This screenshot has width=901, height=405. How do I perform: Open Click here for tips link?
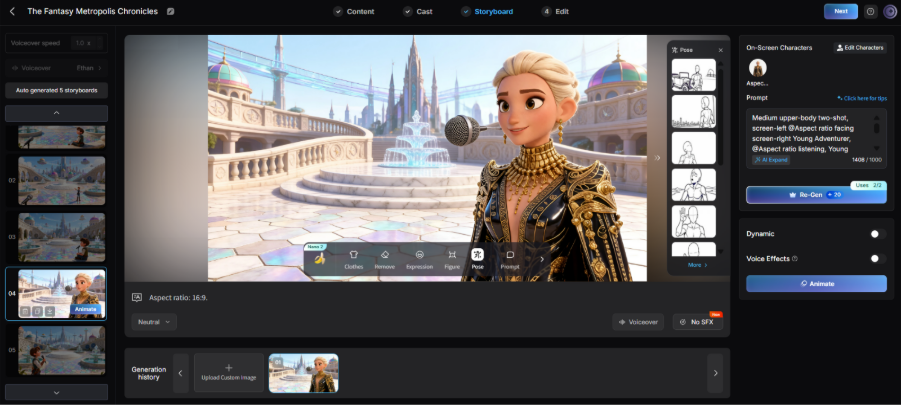(862, 98)
